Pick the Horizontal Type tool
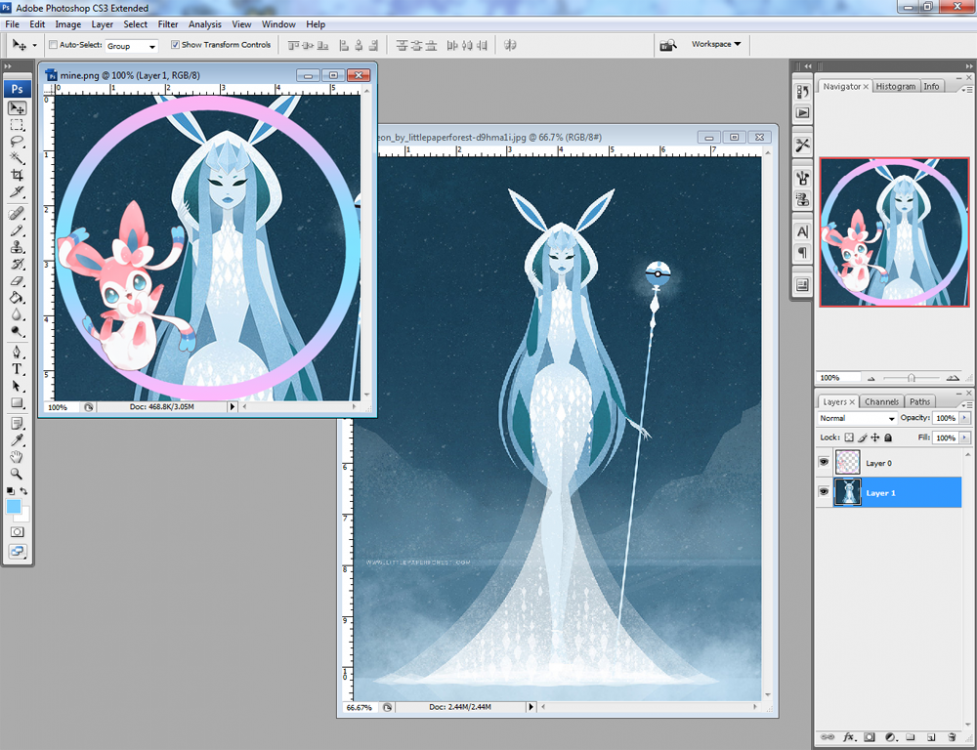This screenshot has height=750, width=977. pyautogui.click(x=17, y=369)
